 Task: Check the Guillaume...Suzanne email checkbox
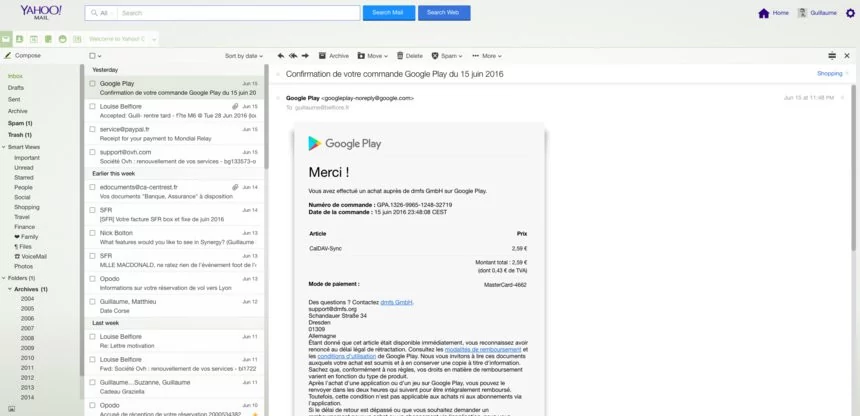pyautogui.click(x=92, y=382)
